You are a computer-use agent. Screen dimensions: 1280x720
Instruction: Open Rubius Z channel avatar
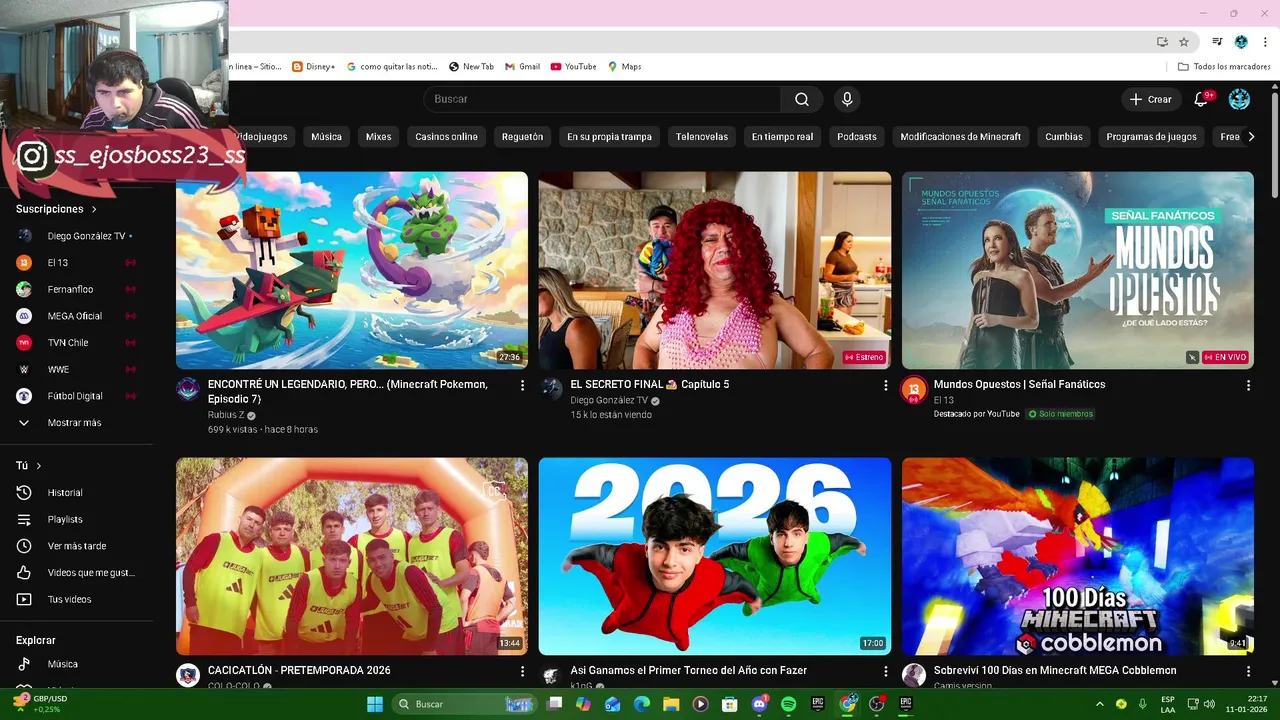coord(188,390)
